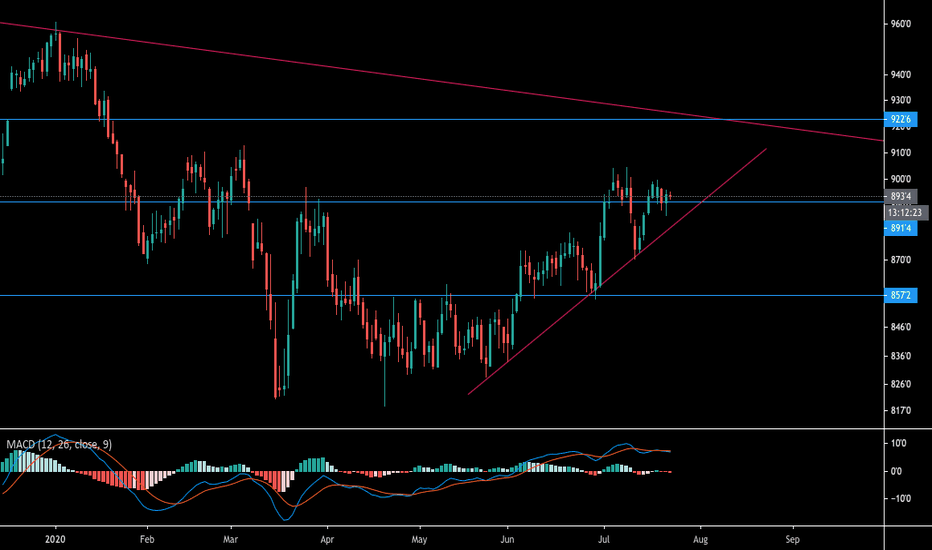Click the 846'0 price scale value
Image resolution: width=932 pixels, height=550 pixels.
pyautogui.click(x=900, y=327)
